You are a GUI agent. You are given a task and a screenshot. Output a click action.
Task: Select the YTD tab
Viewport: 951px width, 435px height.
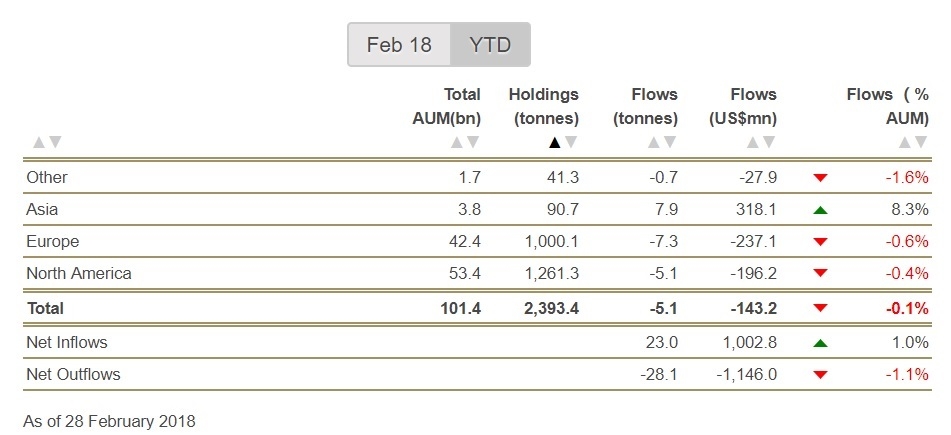point(490,45)
